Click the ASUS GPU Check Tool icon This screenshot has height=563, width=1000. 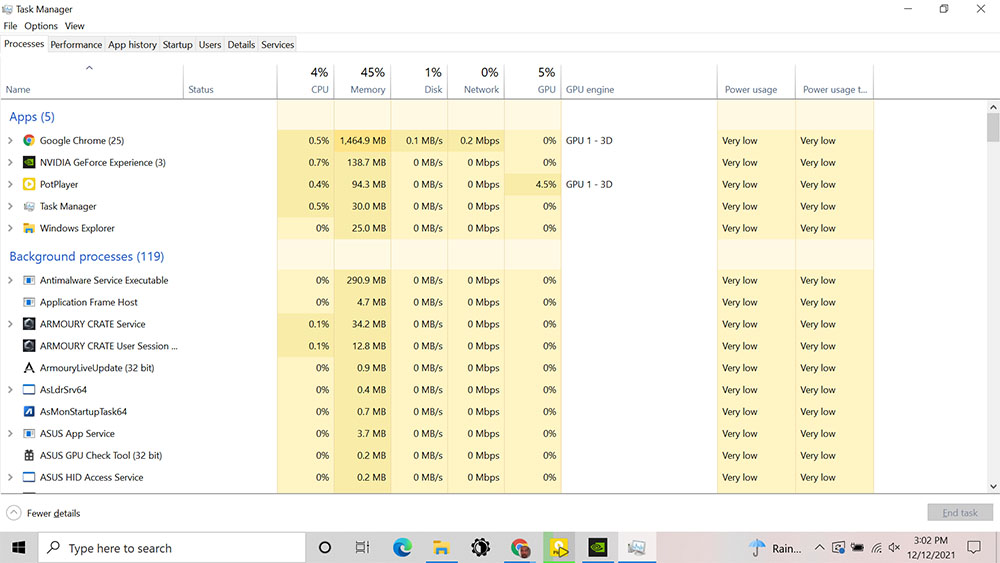click(29, 455)
